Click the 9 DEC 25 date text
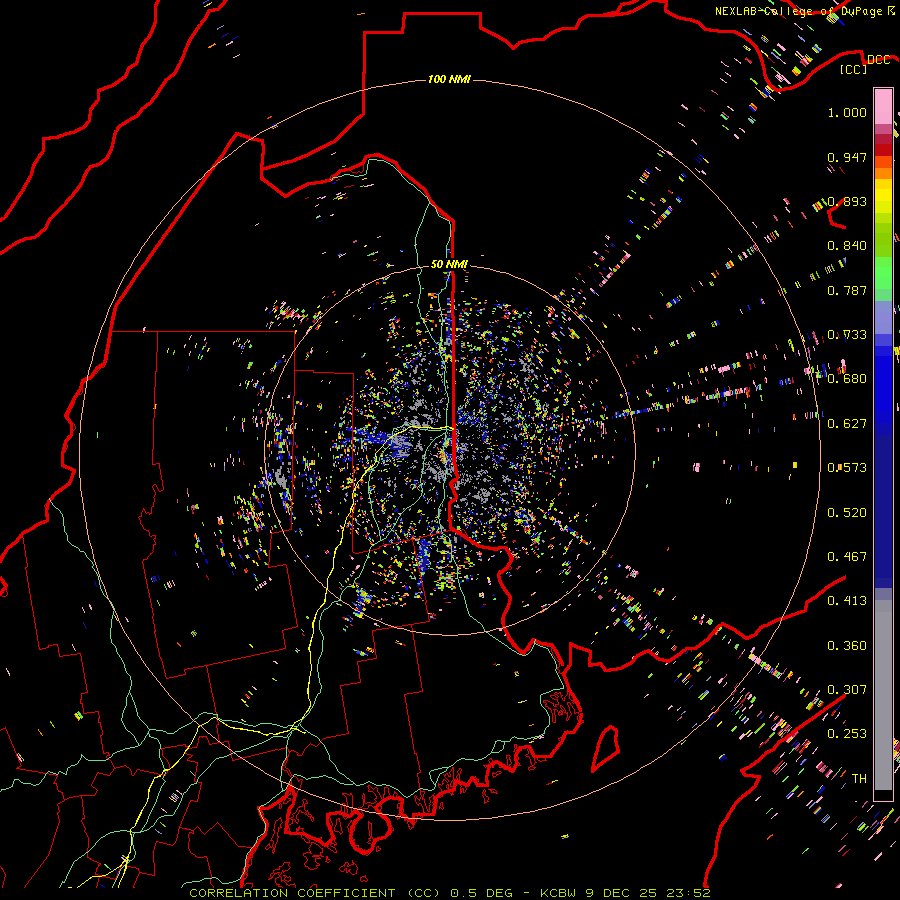The image size is (900, 900). pyautogui.click(x=622, y=893)
